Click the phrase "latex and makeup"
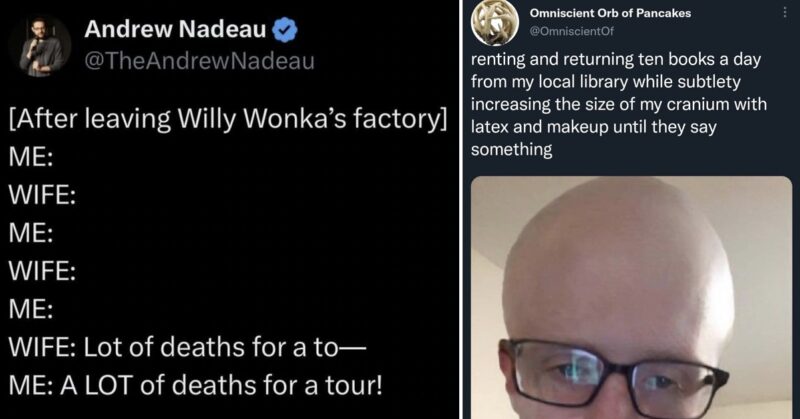The height and width of the screenshot is (419, 800). coord(540,127)
